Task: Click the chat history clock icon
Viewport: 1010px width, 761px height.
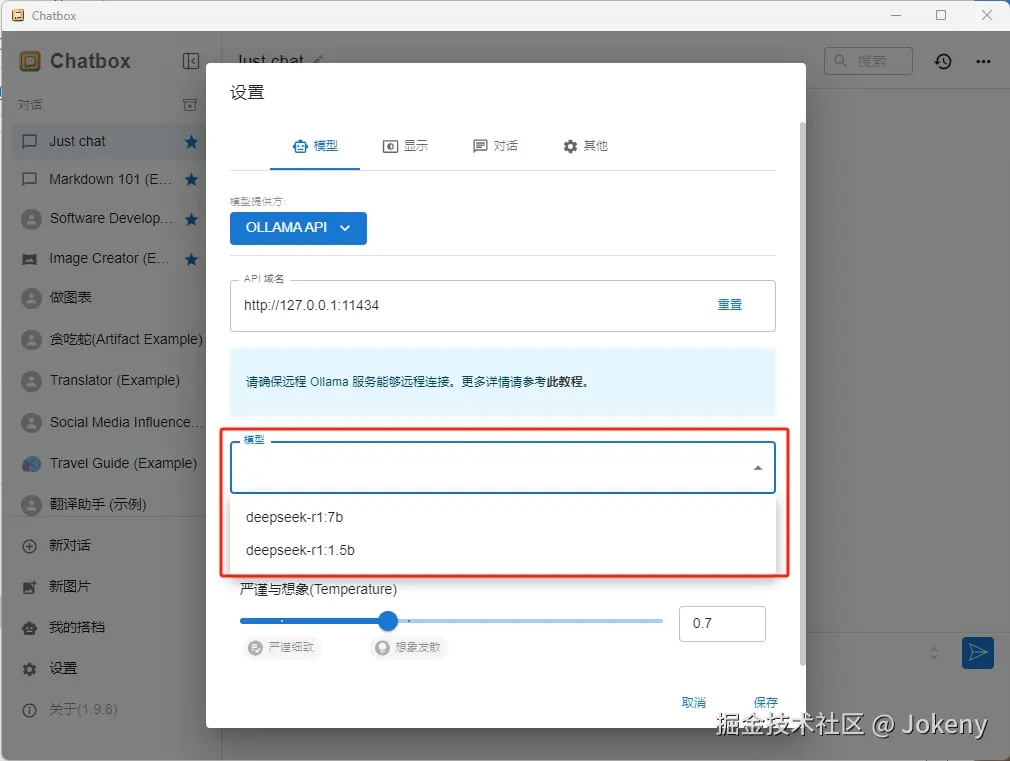Action: [943, 61]
